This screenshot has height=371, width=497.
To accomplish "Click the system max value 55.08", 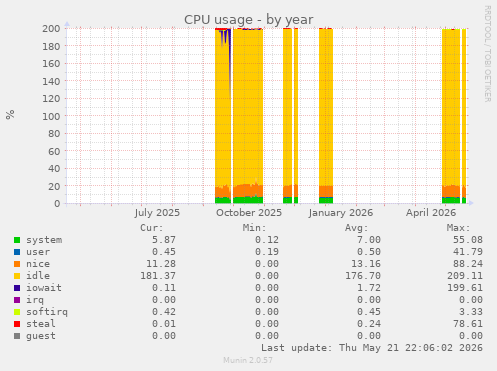I will pyautogui.click(x=468, y=240).
